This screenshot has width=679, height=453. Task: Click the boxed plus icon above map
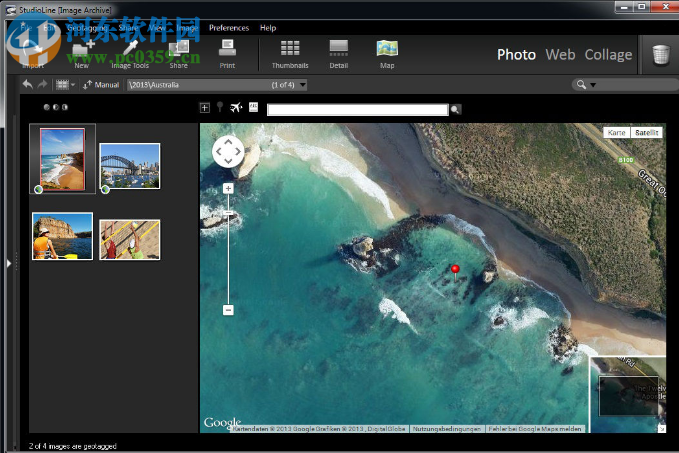(205, 107)
